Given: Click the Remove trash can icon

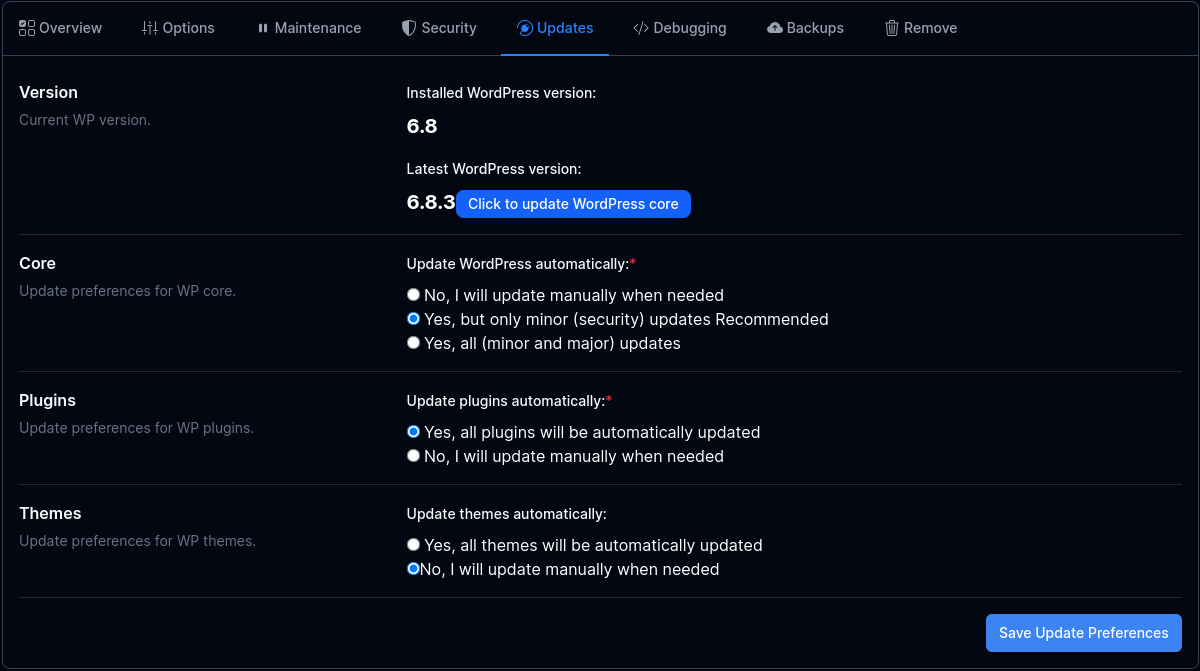Looking at the screenshot, I should 892,28.
